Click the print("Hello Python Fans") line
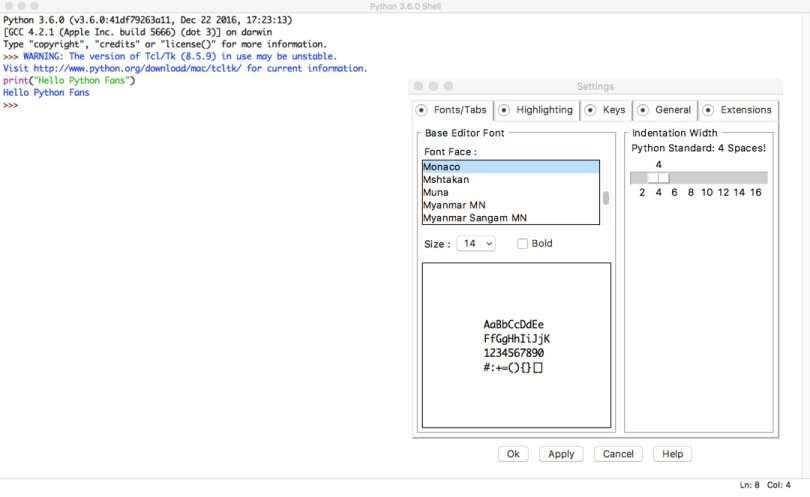Screen dimensions: 810x497 tap(69, 81)
